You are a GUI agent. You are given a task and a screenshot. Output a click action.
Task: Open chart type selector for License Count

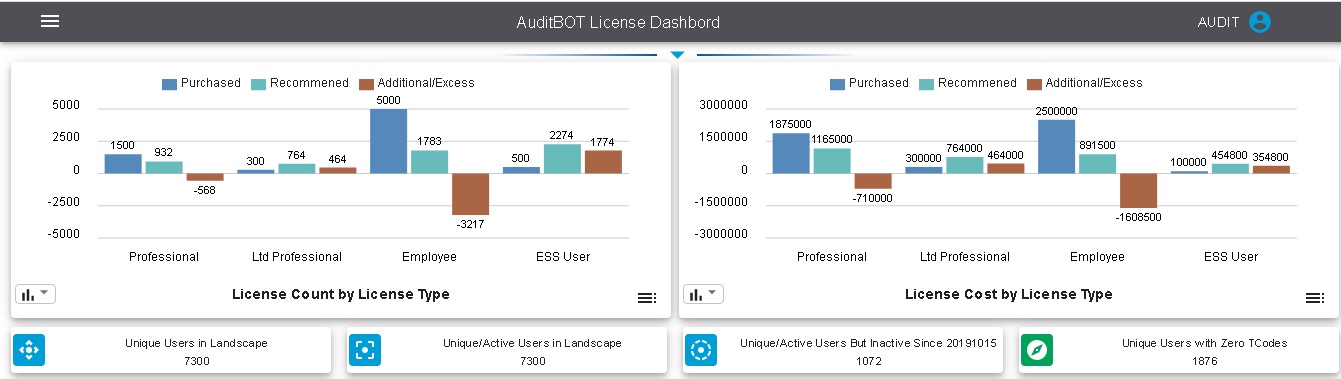tap(35, 294)
